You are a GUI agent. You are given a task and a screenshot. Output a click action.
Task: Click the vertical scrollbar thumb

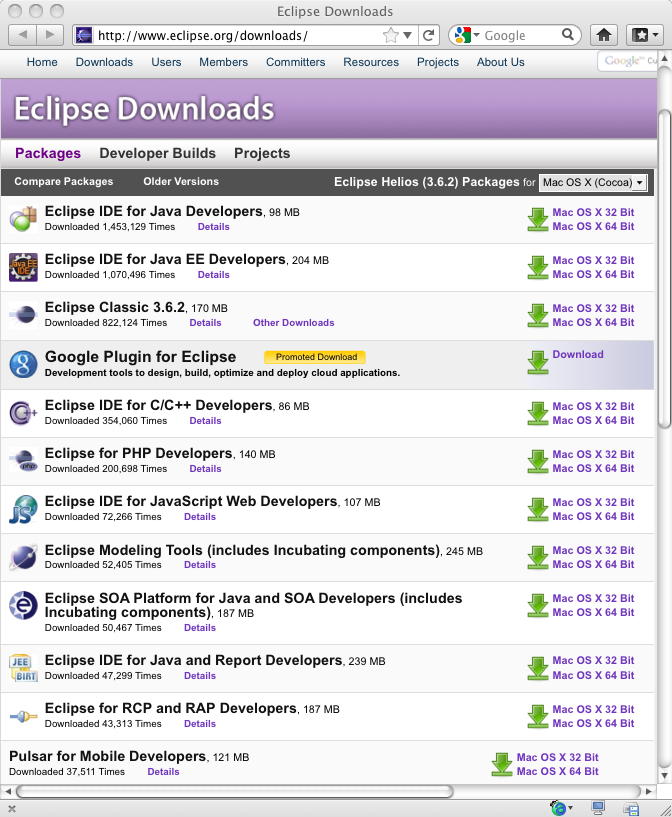[x=664, y=268]
